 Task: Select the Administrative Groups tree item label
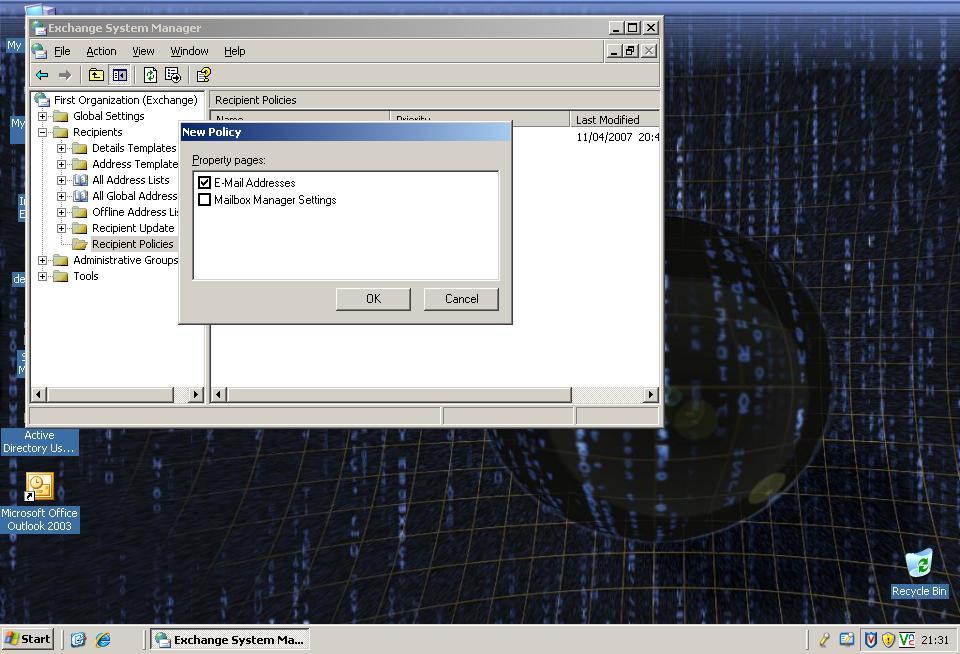(x=126, y=260)
